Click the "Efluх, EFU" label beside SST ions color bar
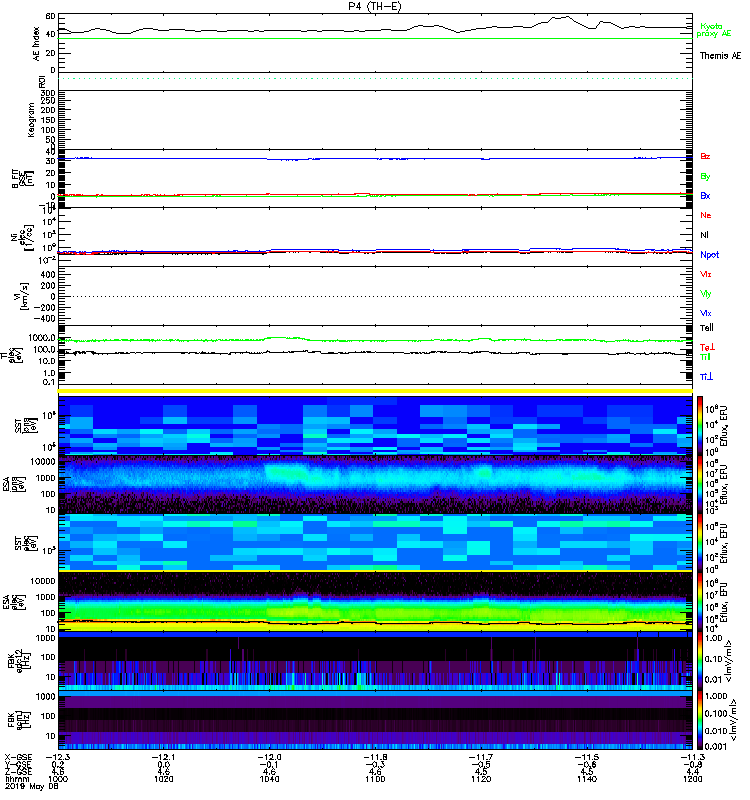 click(x=724, y=426)
